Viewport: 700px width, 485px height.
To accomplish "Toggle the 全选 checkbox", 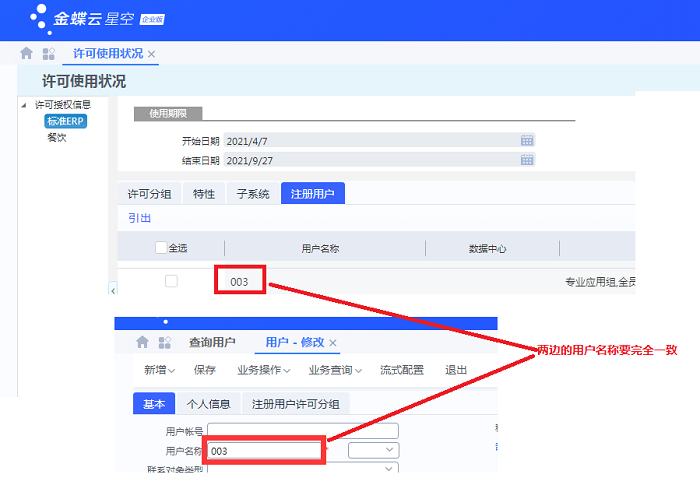I will click(x=161, y=248).
